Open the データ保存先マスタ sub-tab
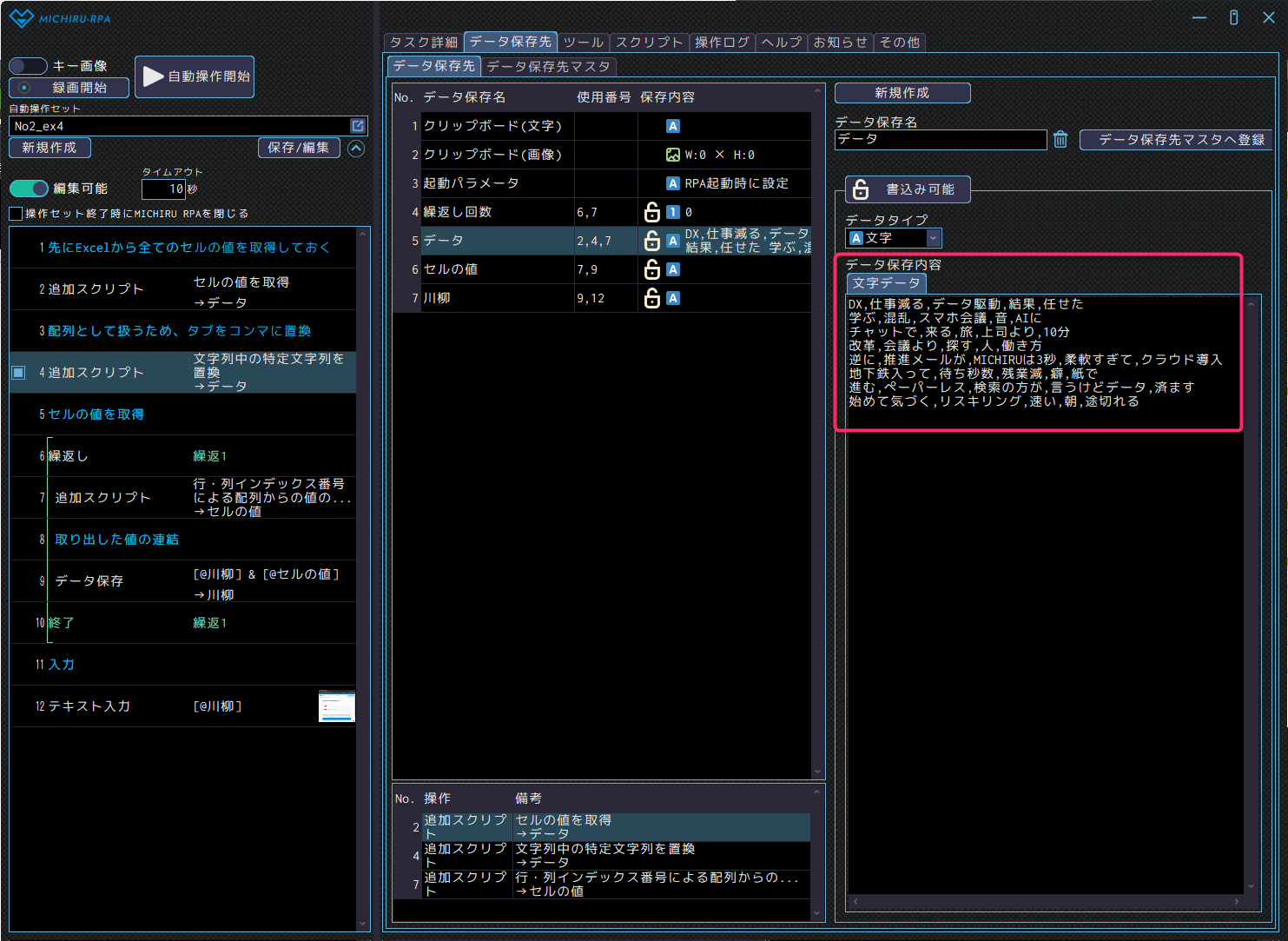Screen dimensions: 1288x941 [548, 66]
